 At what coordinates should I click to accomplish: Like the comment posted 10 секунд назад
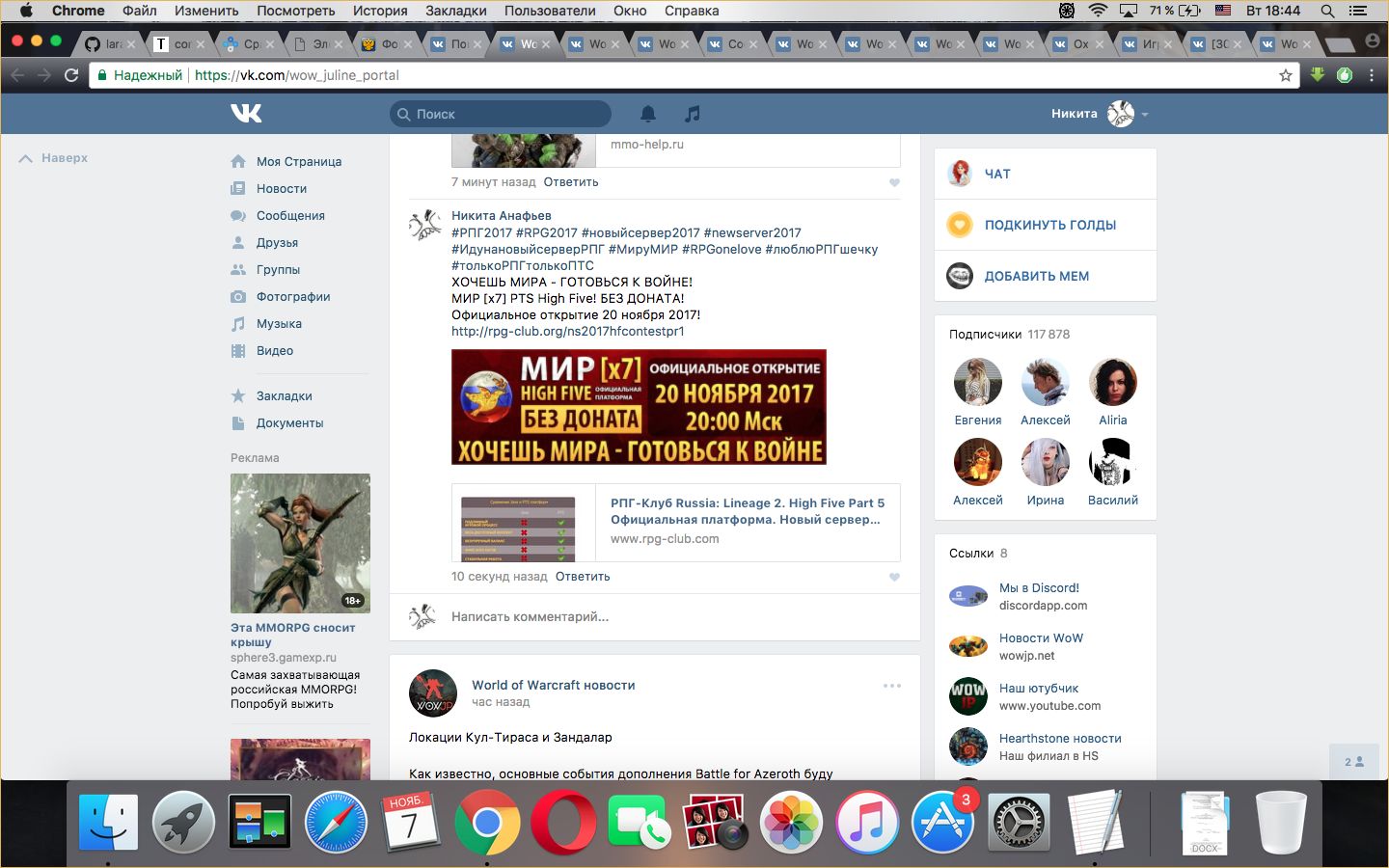[894, 577]
